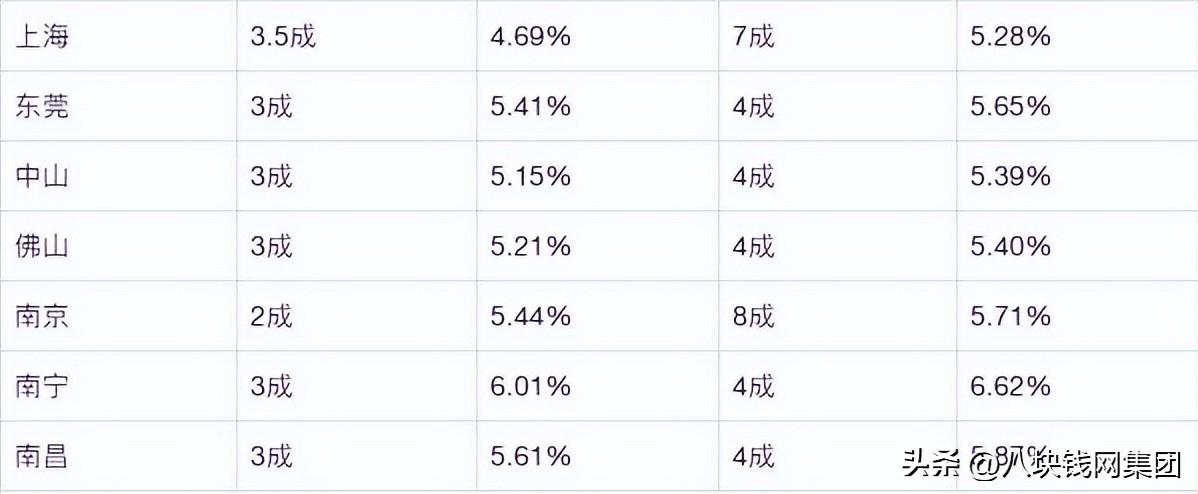Image resolution: width=1198 pixels, height=494 pixels.
Task: Click the 8成 cell in 南京 row
Action: [753, 317]
